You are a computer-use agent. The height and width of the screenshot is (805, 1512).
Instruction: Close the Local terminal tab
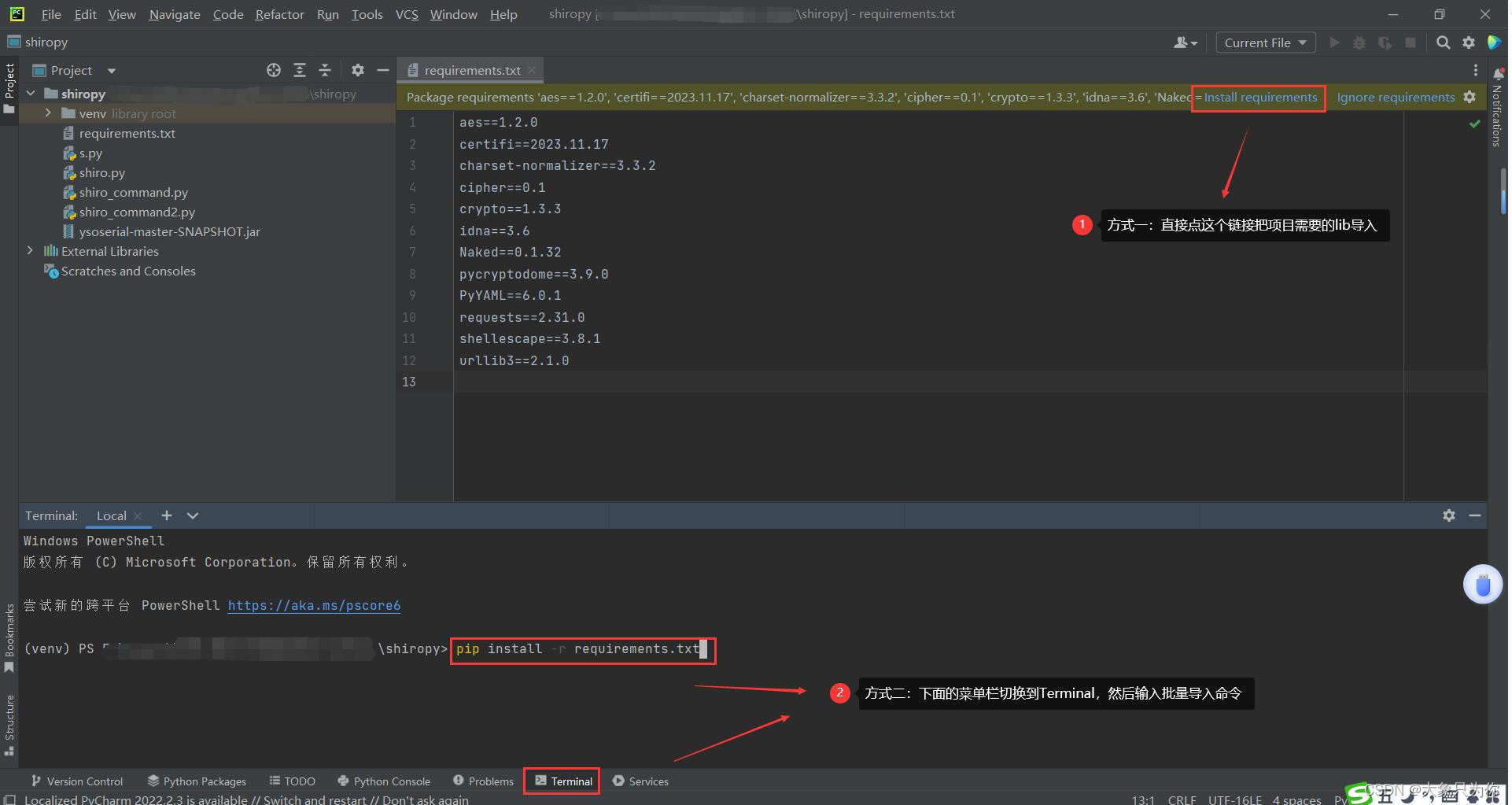click(138, 516)
